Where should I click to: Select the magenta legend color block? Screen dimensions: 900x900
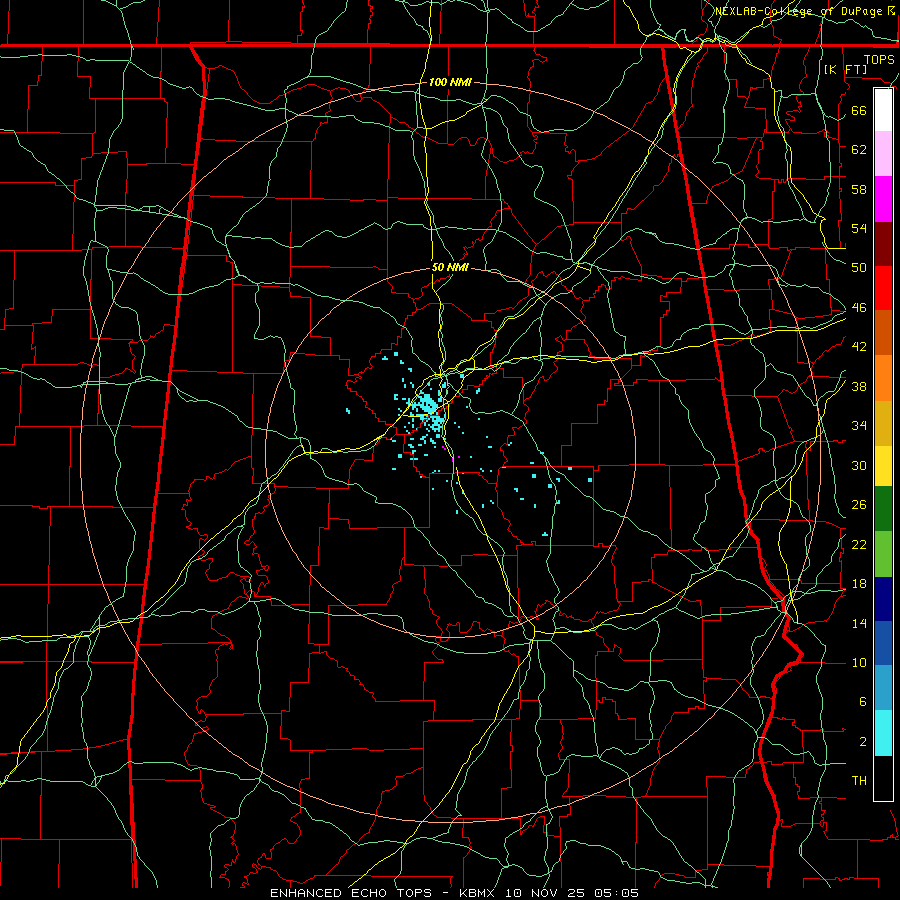pyautogui.click(x=883, y=199)
